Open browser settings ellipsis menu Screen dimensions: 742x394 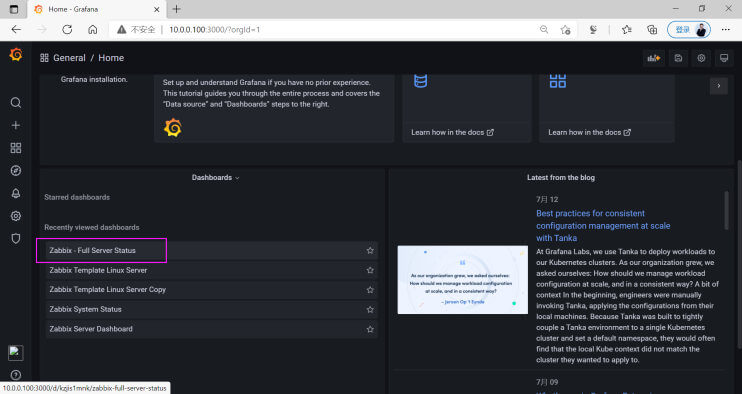coord(725,29)
